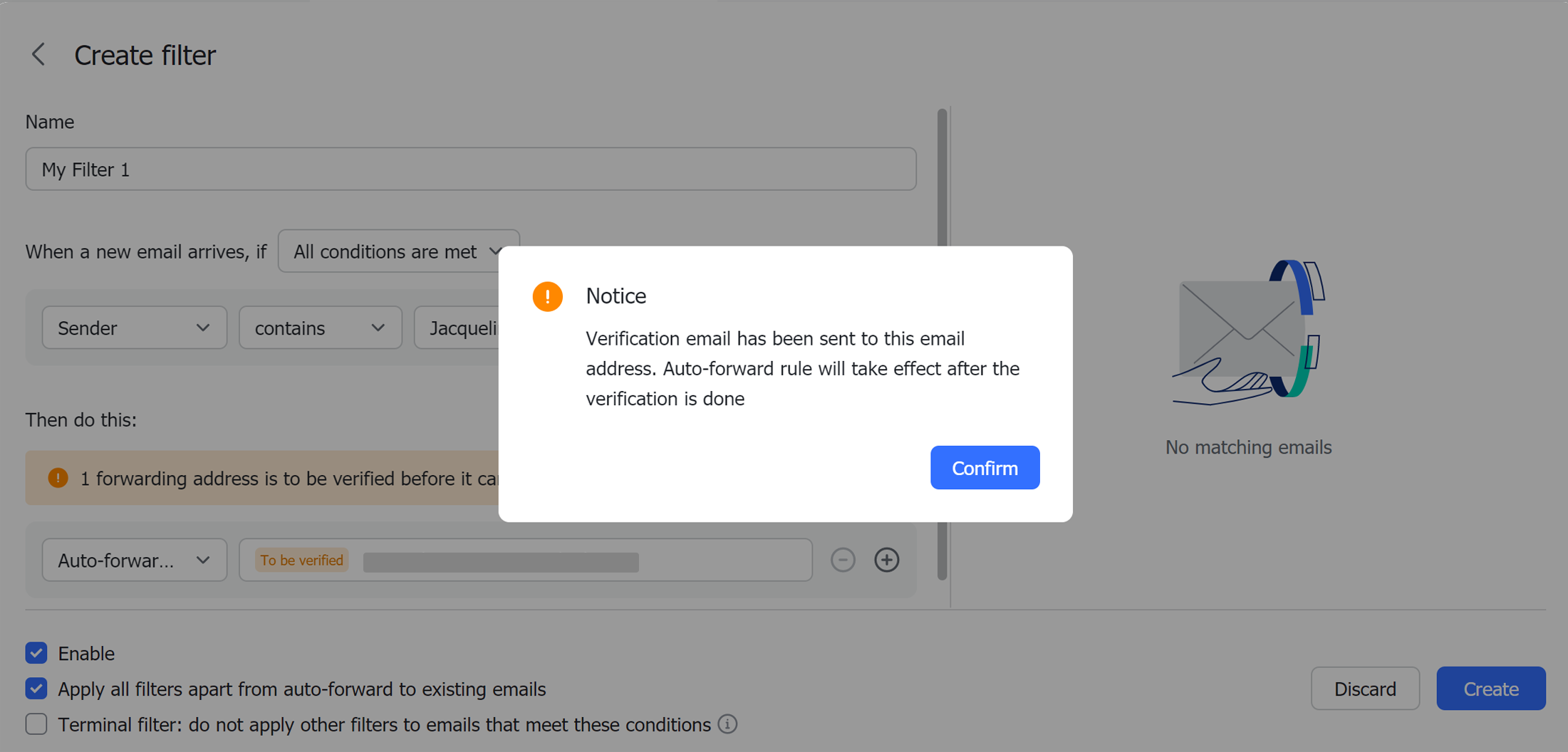Click the info icon next to Terminal filter
The height and width of the screenshot is (752, 1568).
(727, 724)
